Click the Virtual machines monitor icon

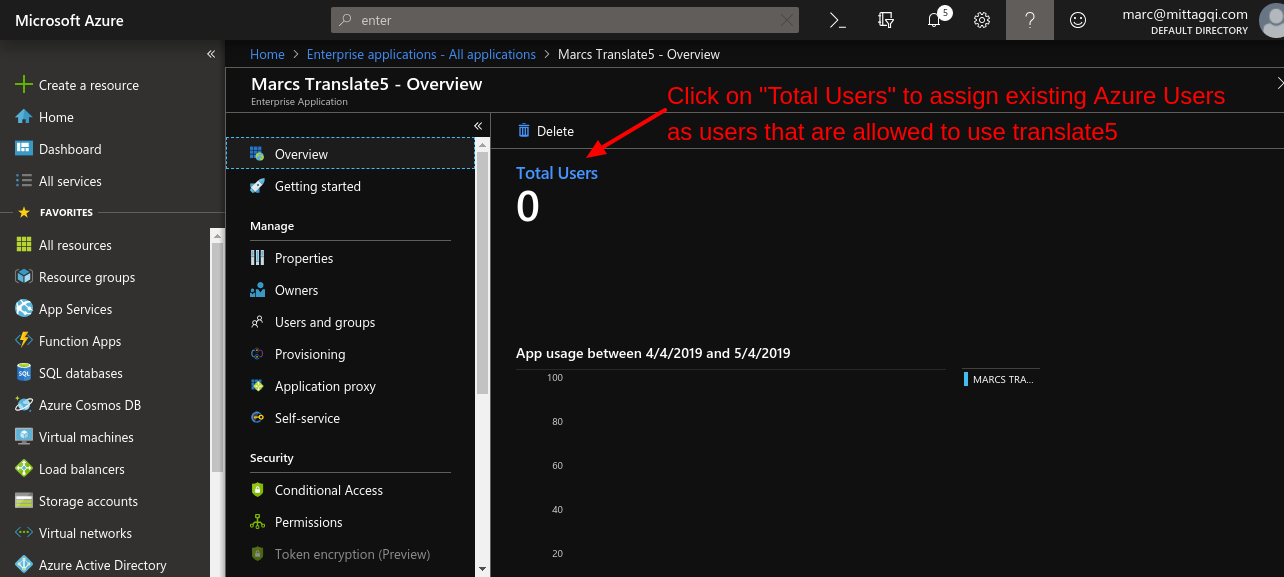click(24, 437)
